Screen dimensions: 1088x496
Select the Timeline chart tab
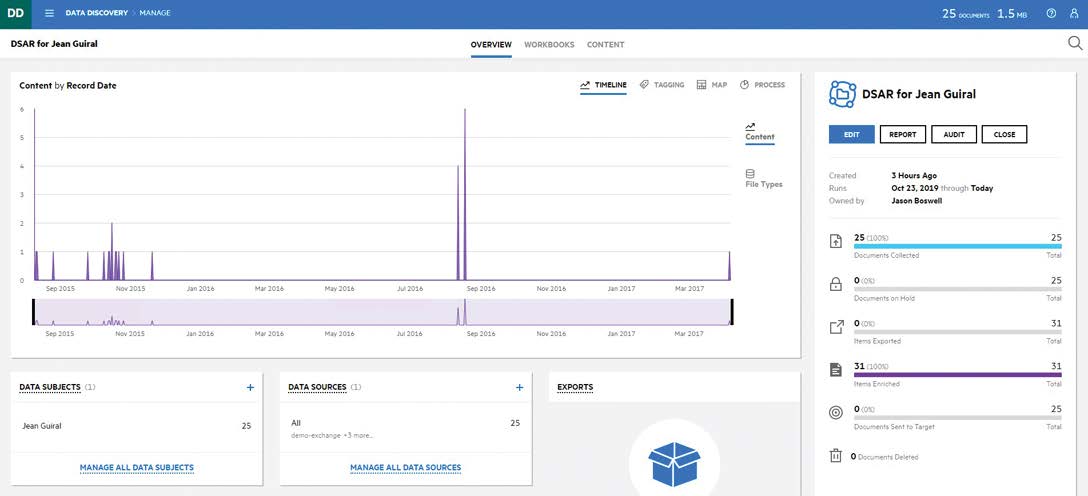click(603, 85)
